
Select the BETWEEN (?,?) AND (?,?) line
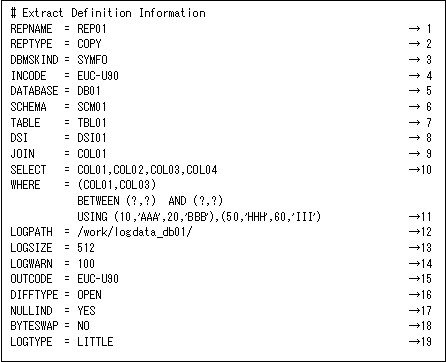(x=150, y=201)
